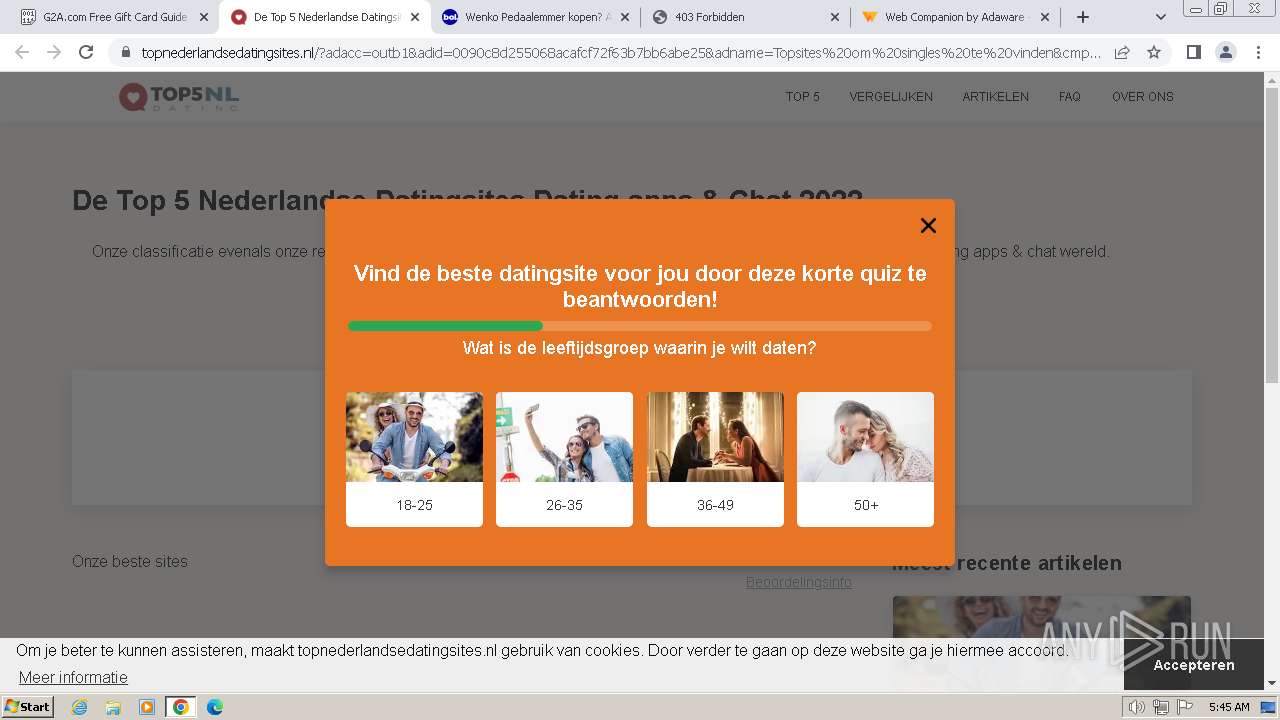Go to the ARTIKELEN menu item
This screenshot has width=1280, height=720.
[995, 97]
